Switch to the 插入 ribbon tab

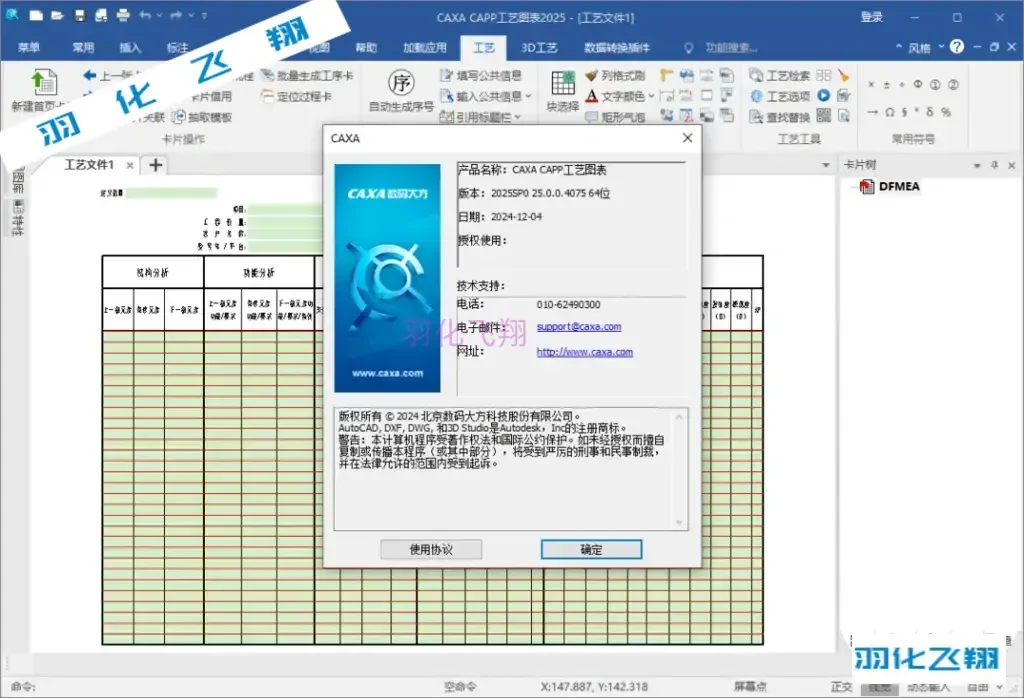coord(130,47)
